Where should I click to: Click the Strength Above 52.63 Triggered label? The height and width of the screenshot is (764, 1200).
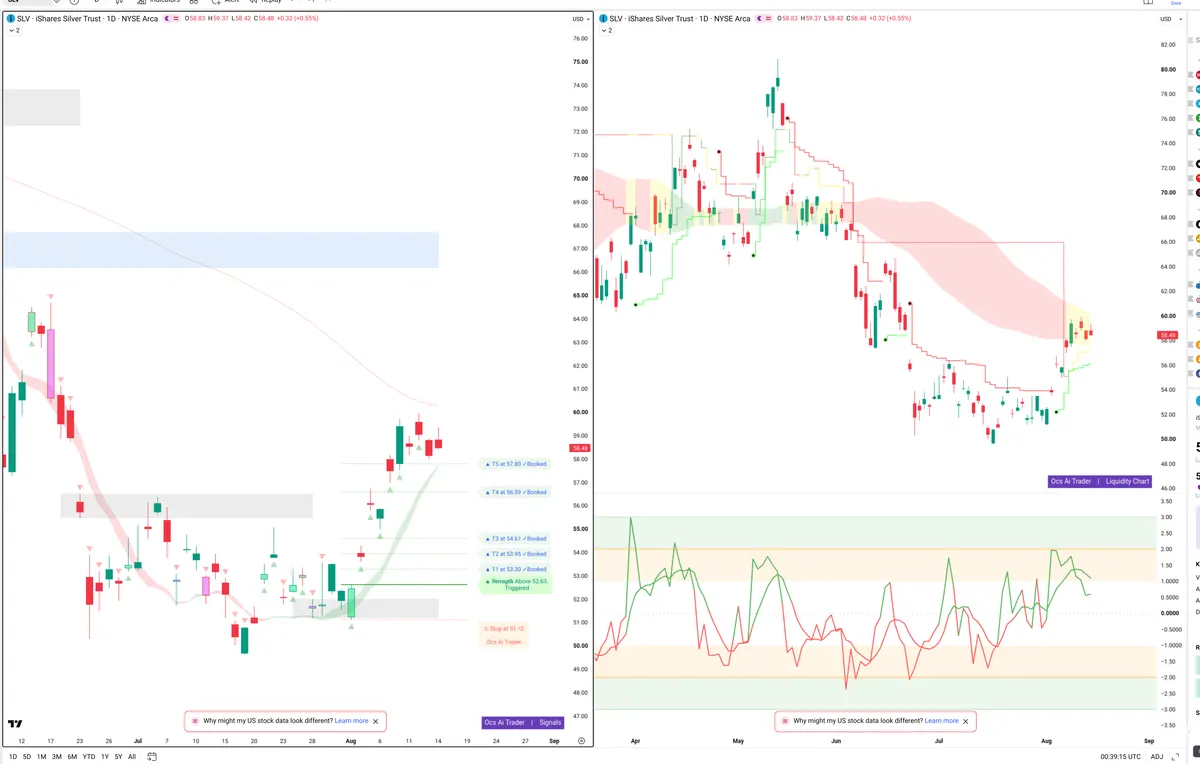coord(516,585)
